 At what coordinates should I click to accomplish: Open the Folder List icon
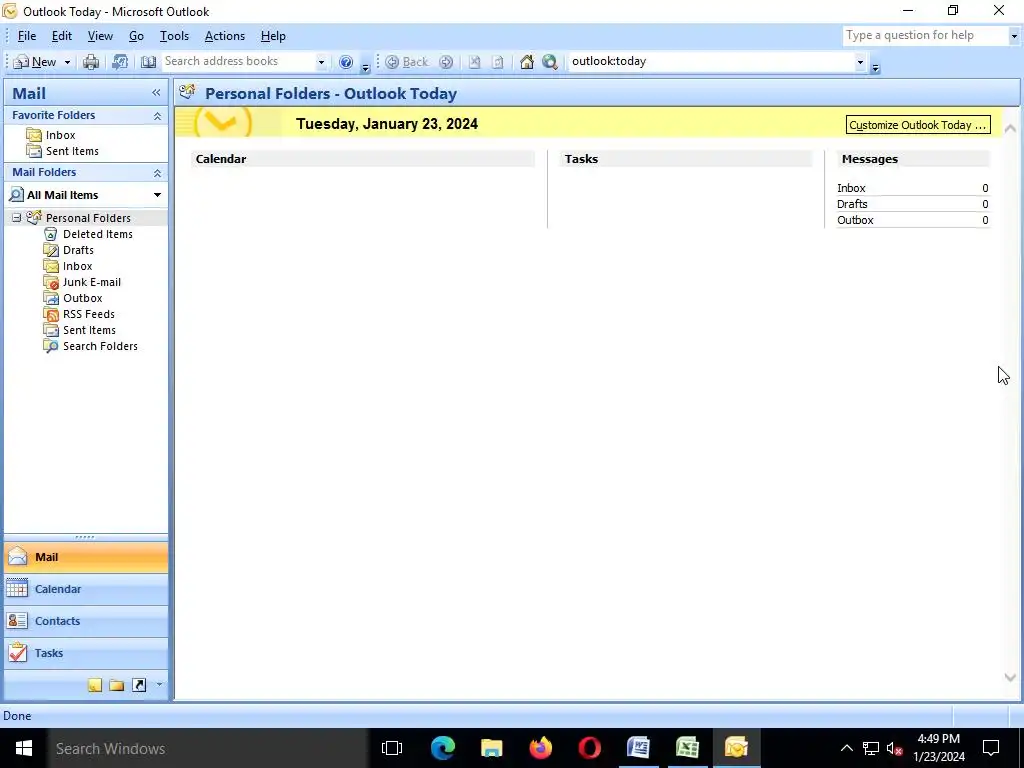tap(117, 685)
